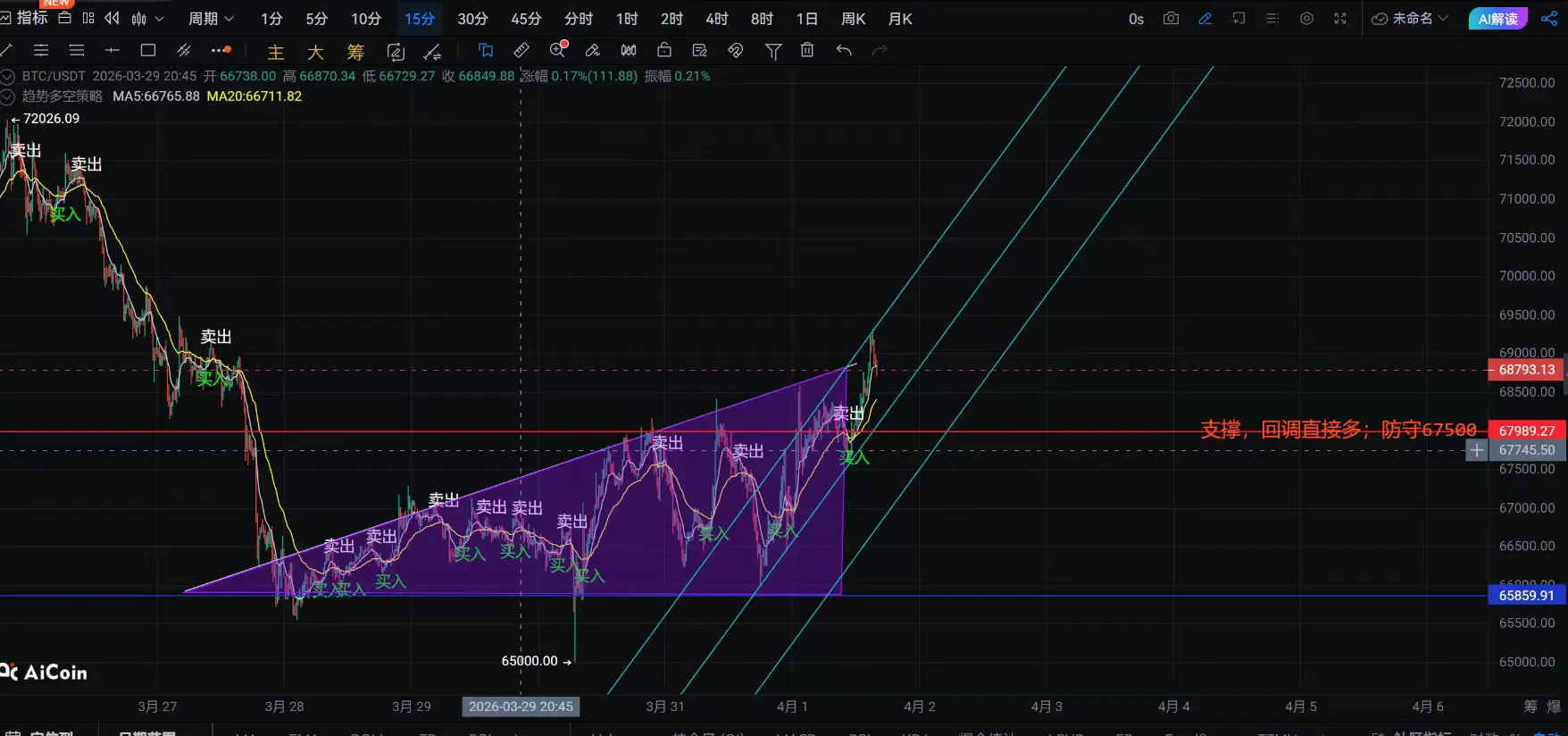The image size is (1568, 736).
Task: Switch to the 4时 timeframe
Action: pos(716,19)
